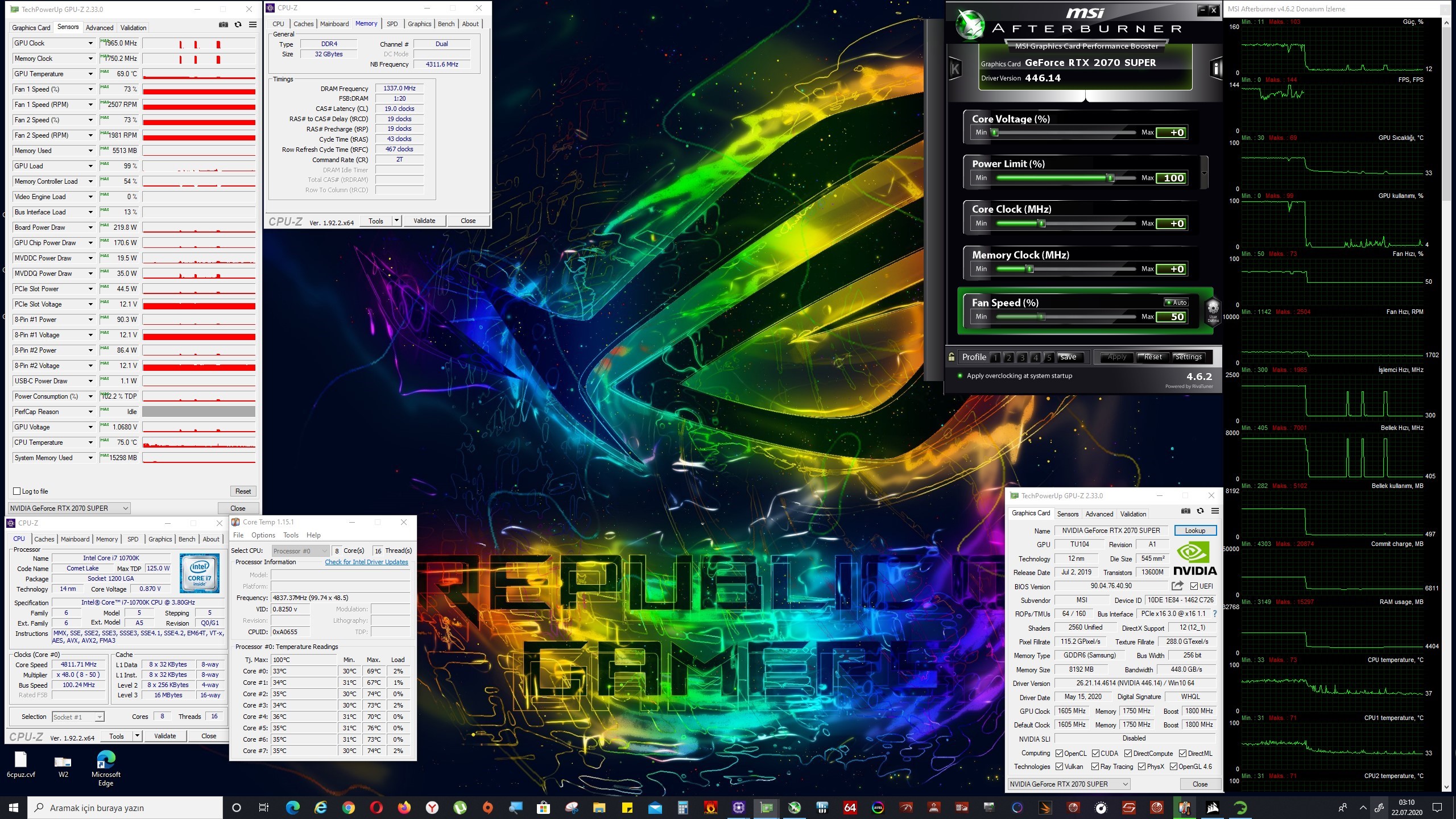Switch to SPD tab in CPU-Z Memory window

[x=392, y=24]
